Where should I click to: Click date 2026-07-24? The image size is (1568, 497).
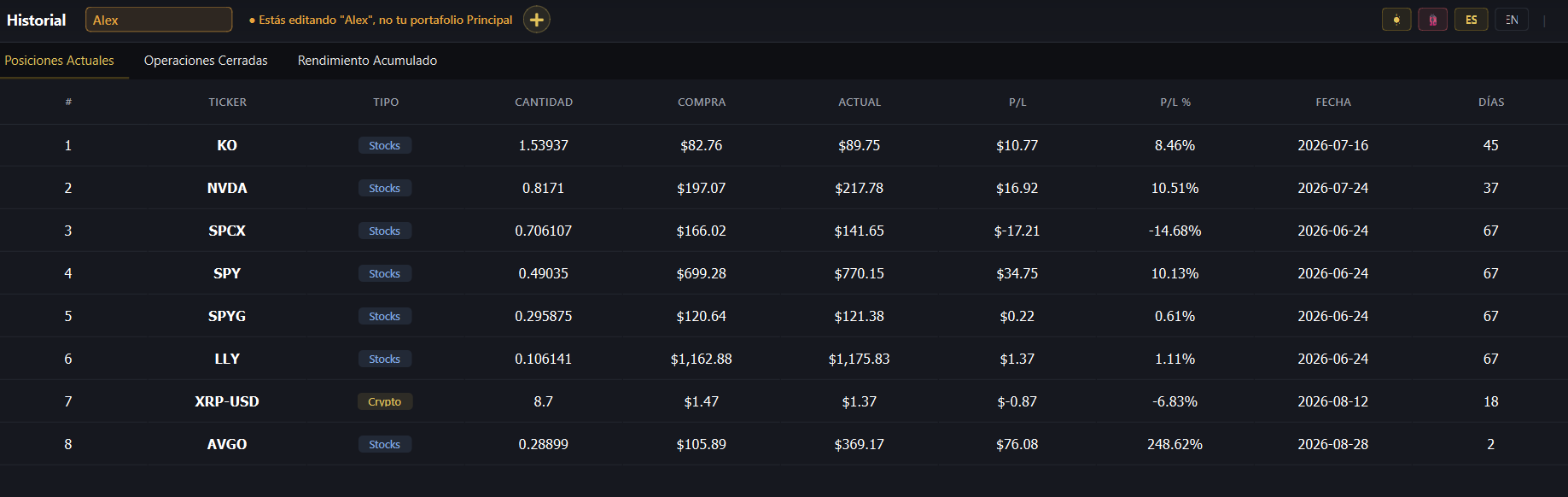coord(1333,188)
